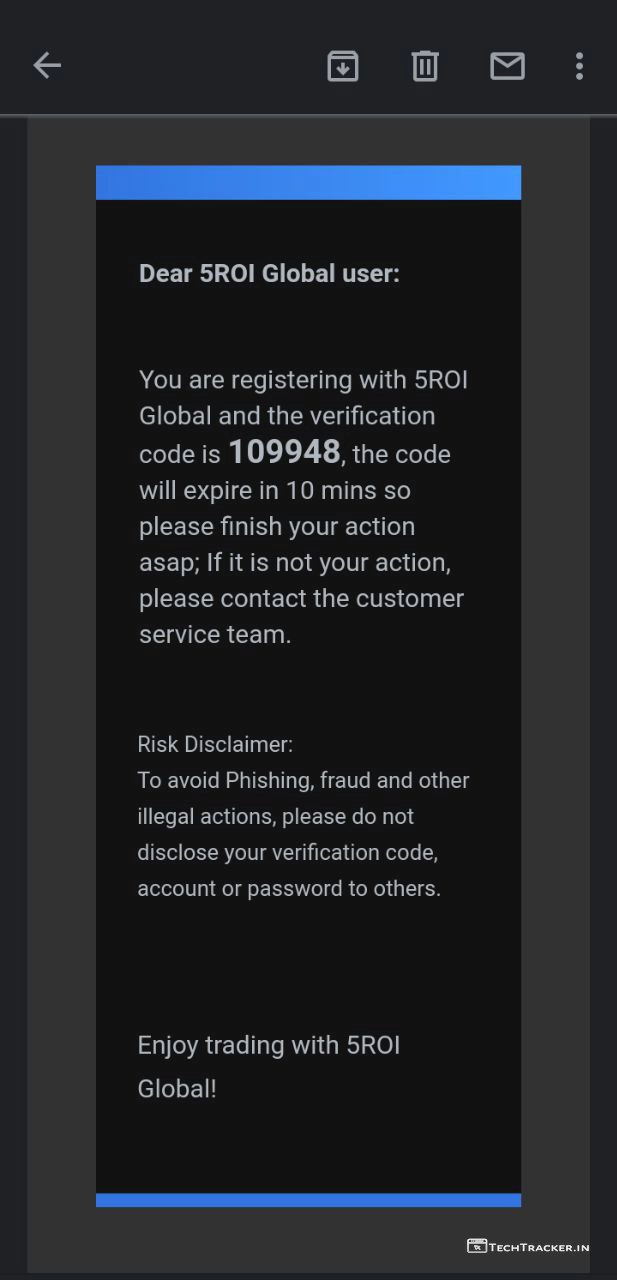Viewport: 617px width, 1280px height.
Task: Tap the 'expire in 10 mins' line
Action: [275, 490]
